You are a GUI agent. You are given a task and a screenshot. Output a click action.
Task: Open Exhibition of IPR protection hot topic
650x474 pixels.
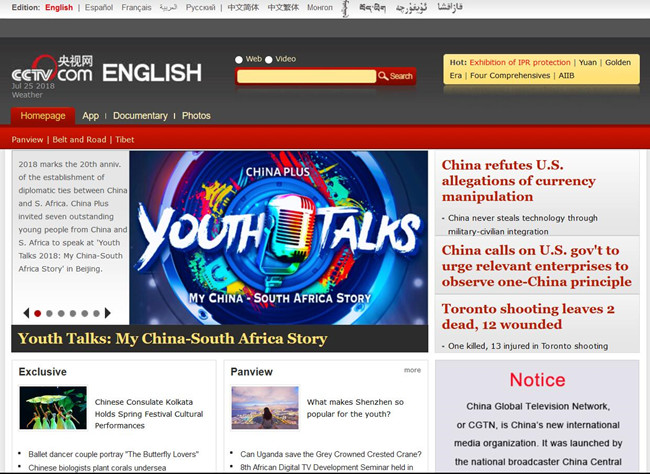pyautogui.click(x=520, y=62)
